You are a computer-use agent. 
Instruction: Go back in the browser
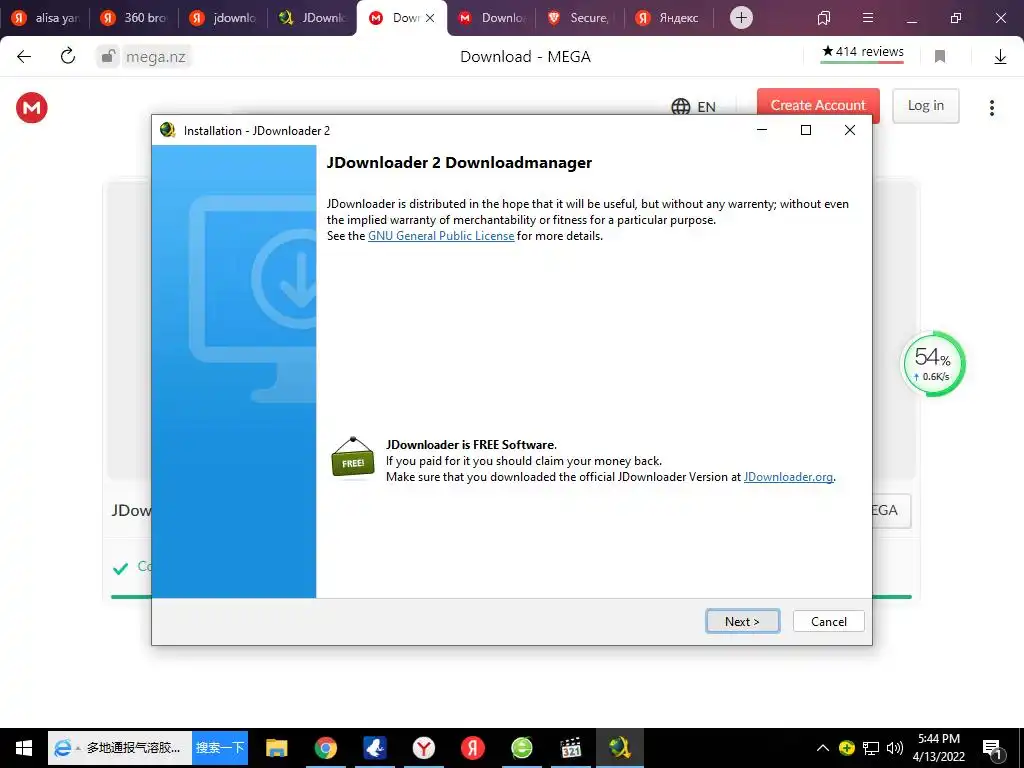tap(24, 57)
